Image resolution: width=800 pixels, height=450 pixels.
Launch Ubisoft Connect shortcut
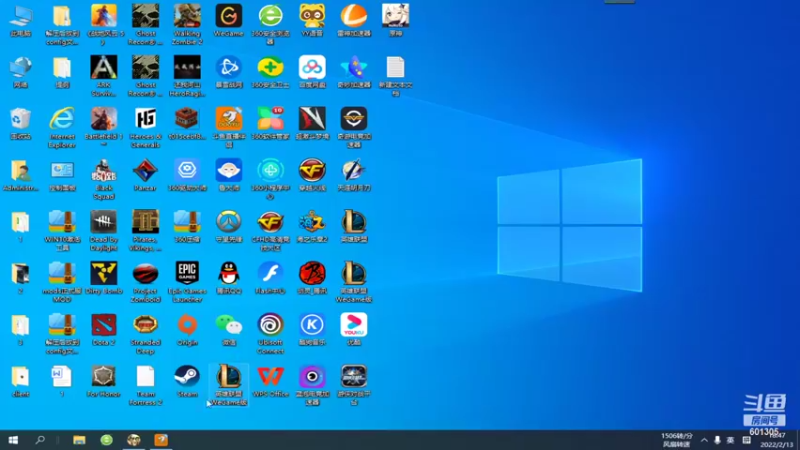(270, 334)
